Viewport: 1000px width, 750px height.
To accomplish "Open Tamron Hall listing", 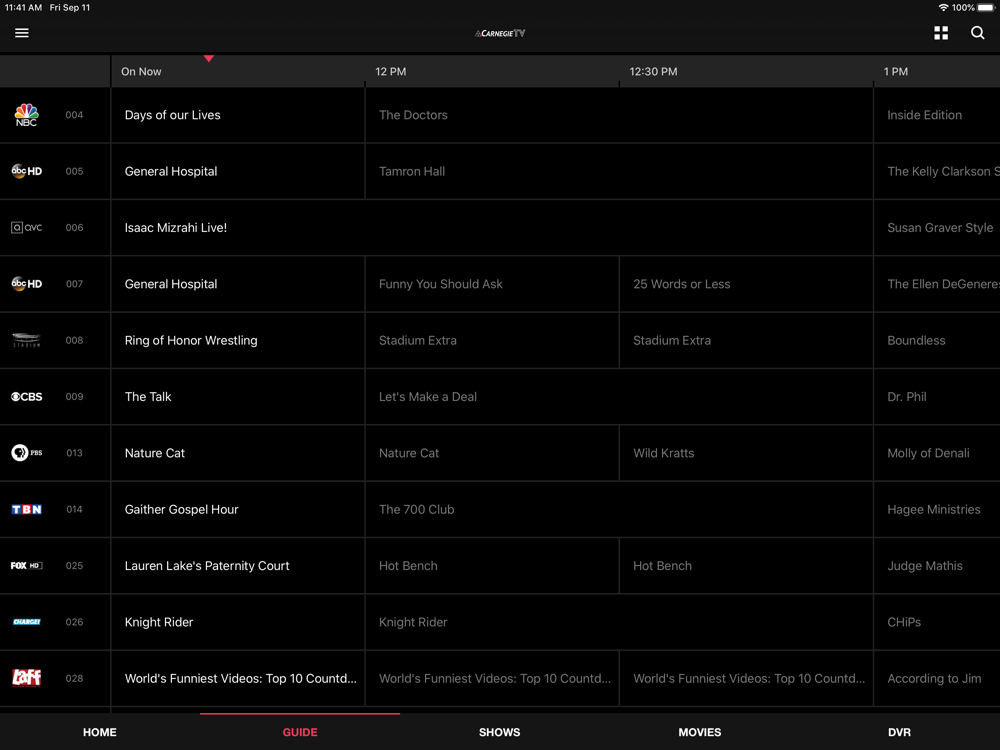I will click(619, 171).
